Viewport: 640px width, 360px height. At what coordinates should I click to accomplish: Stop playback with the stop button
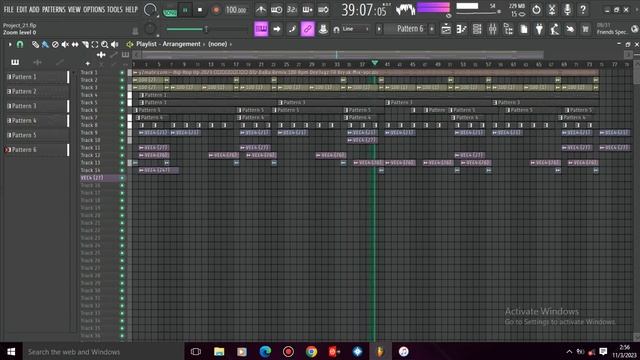tap(200, 10)
